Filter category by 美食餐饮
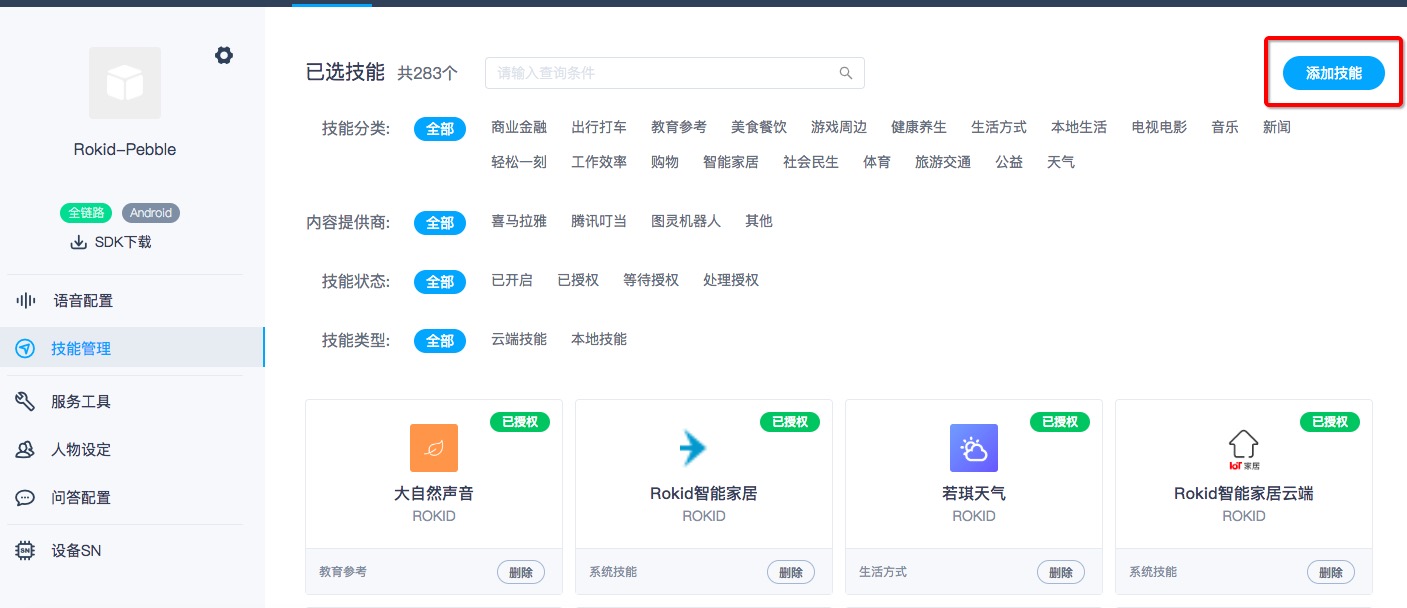The width and height of the screenshot is (1407, 608). (x=759, y=127)
